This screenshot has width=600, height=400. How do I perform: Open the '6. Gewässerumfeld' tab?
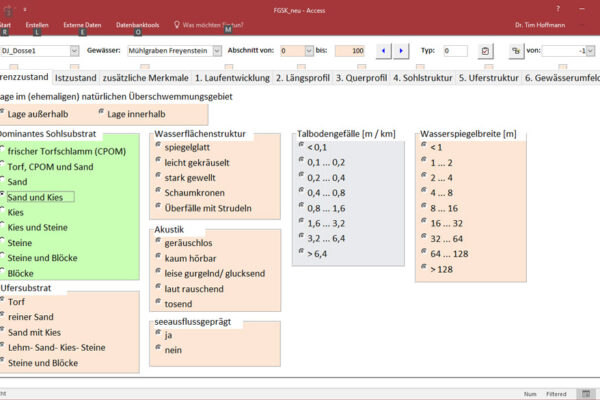(x=561, y=78)
